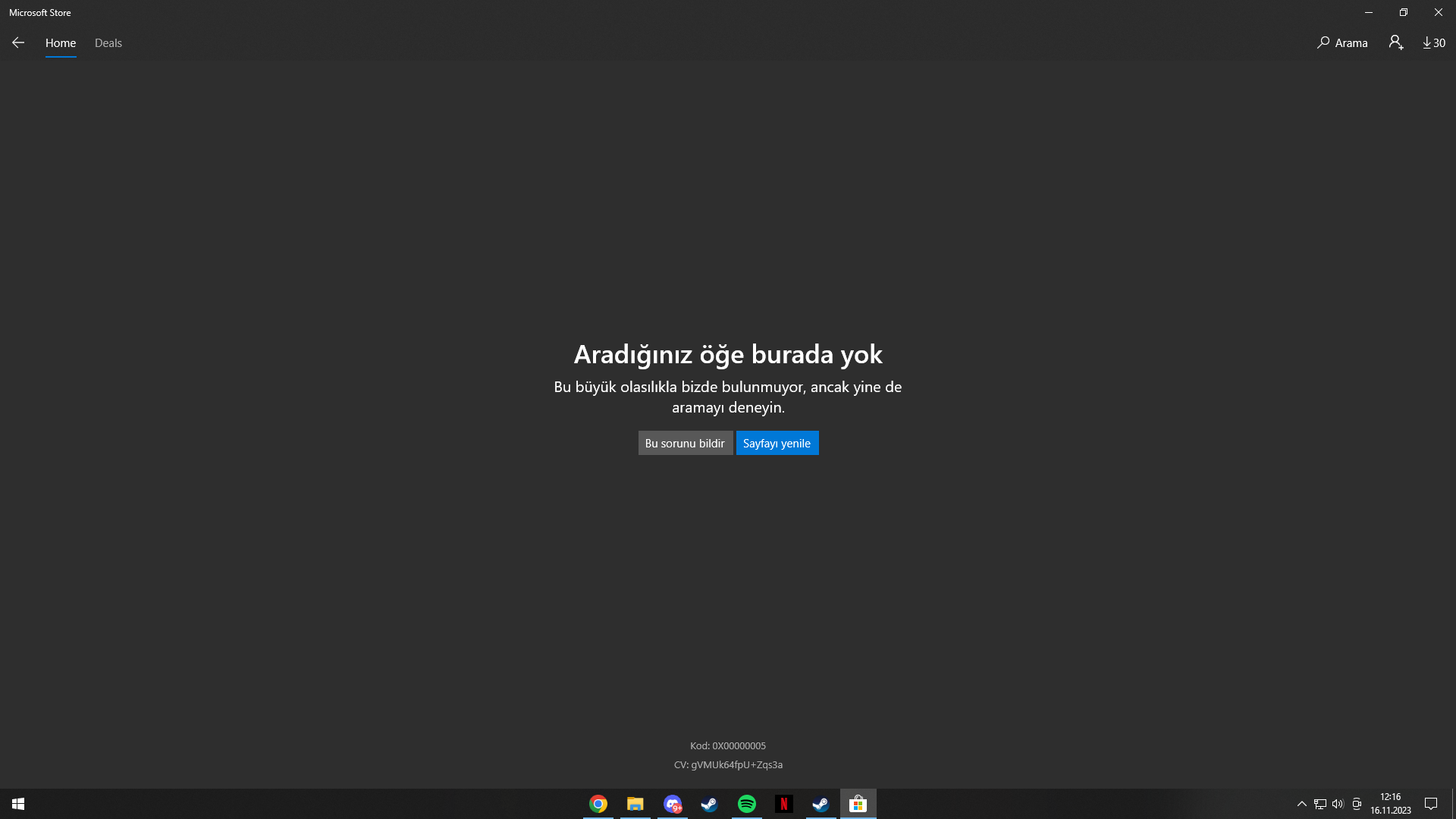Open the Windows Start menu
The height and width of the screenshot is (819, 1456).
point(18,804)
